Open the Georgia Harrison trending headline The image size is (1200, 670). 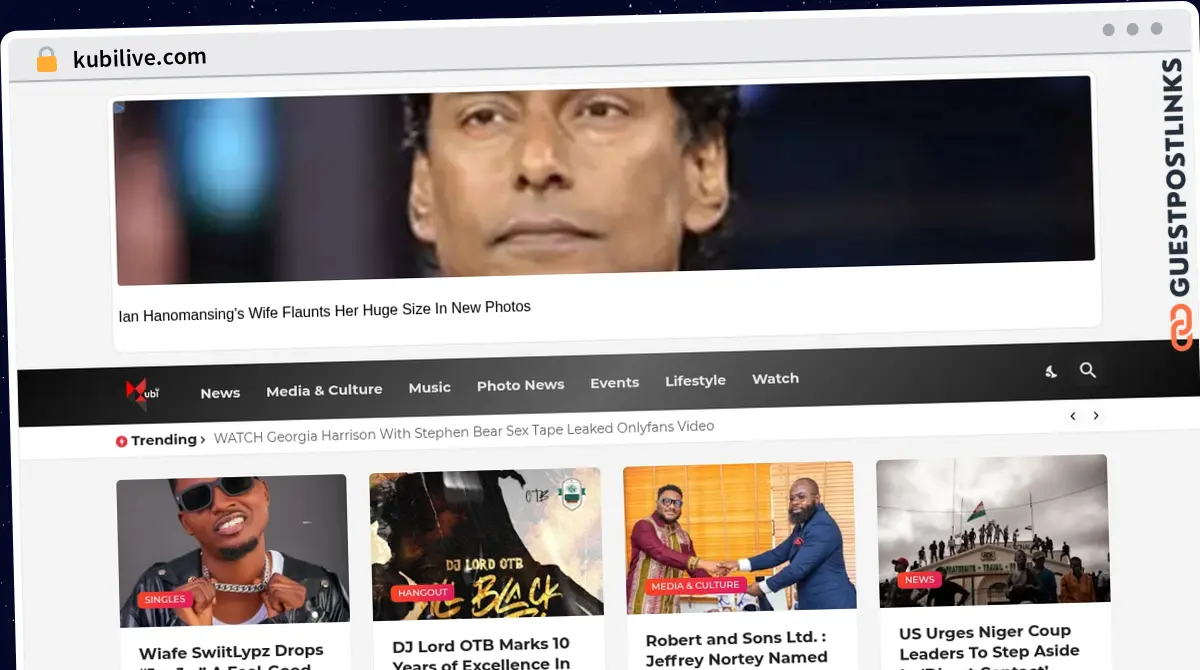[464, 432]
